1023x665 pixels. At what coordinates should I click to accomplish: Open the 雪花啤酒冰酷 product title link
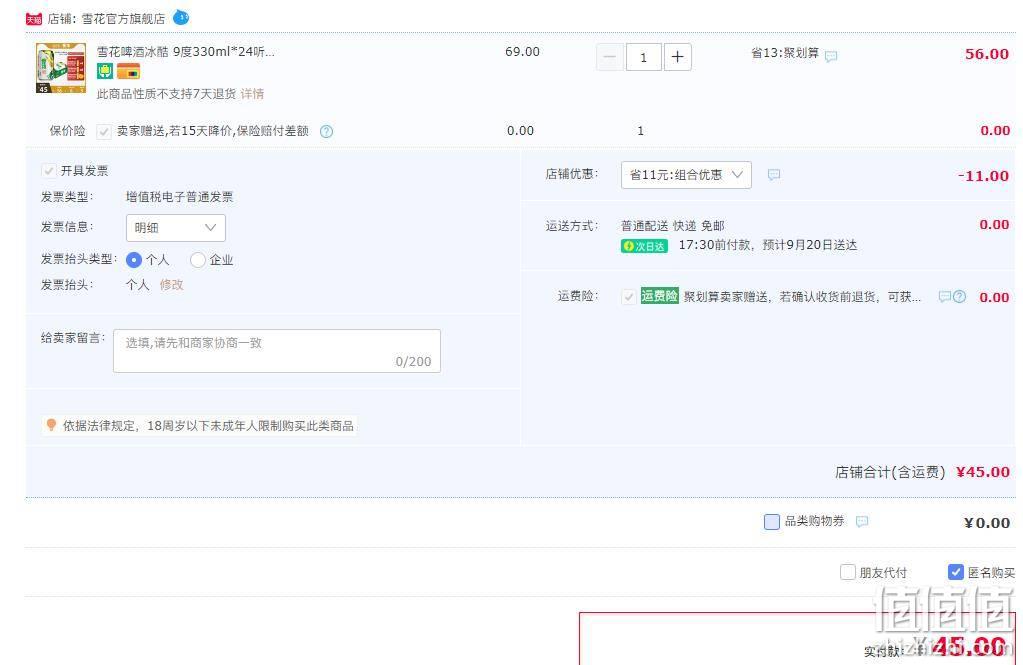point(186,52)
